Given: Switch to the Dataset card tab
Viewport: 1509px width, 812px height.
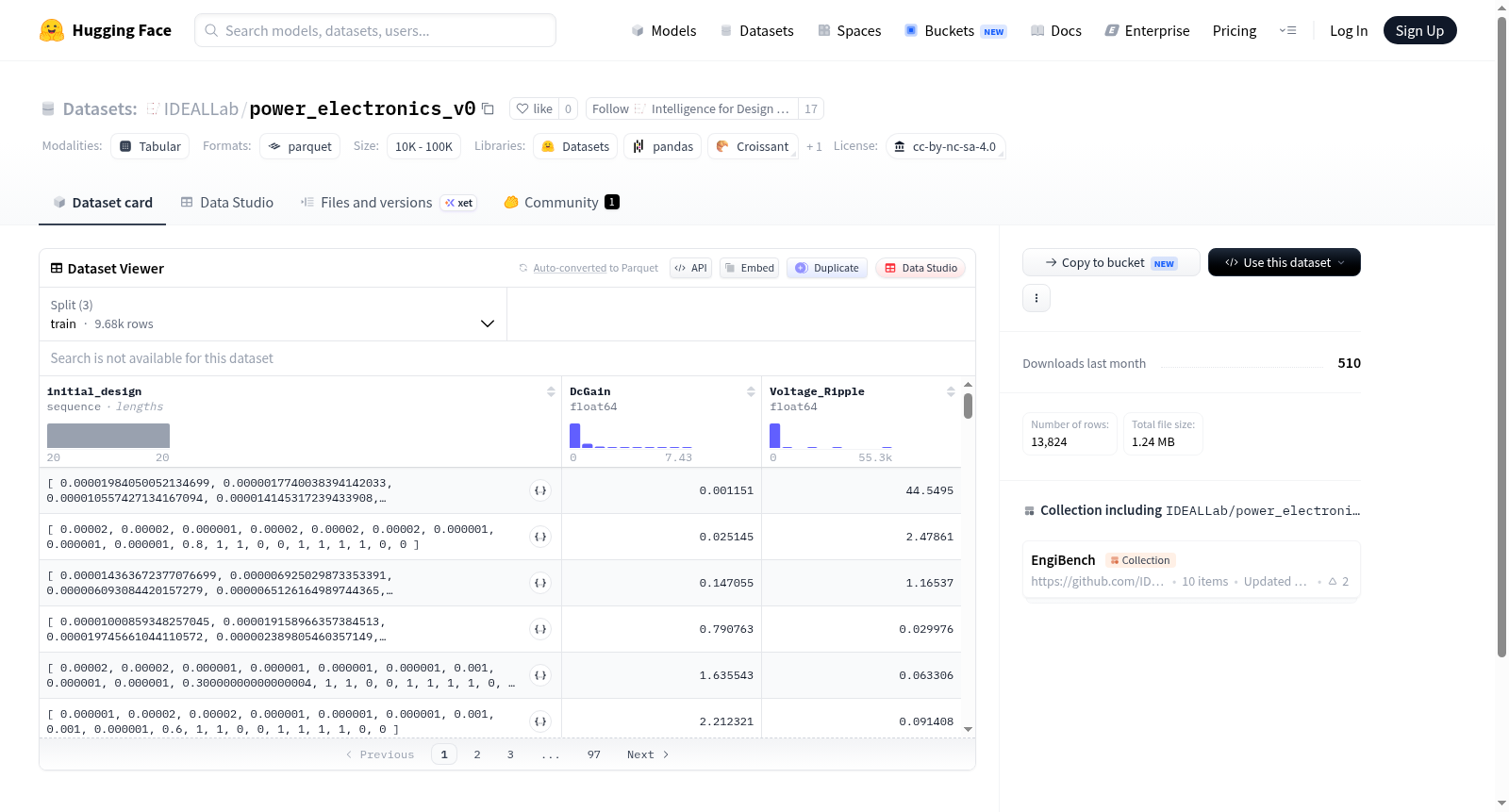Looking at the screenshot, I should coord(103,203).
